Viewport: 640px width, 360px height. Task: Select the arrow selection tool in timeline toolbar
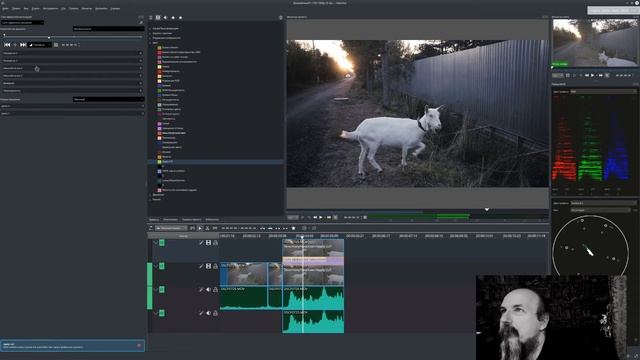(x=200, y=228)
